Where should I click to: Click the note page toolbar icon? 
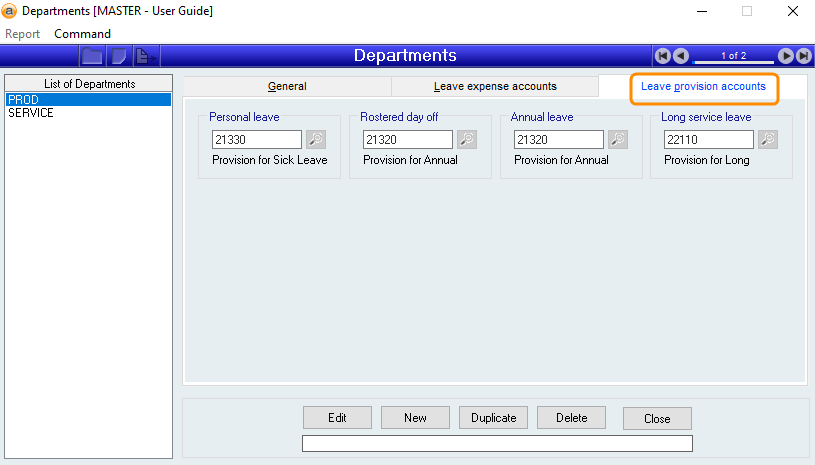[119, 56]
